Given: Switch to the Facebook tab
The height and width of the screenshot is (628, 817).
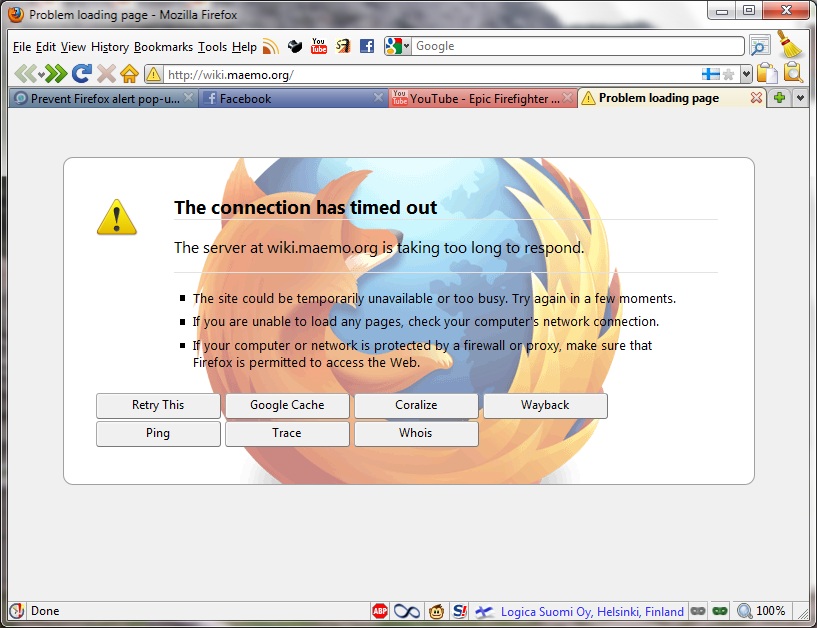Looking at the screenshot, I should click(293, 98).
